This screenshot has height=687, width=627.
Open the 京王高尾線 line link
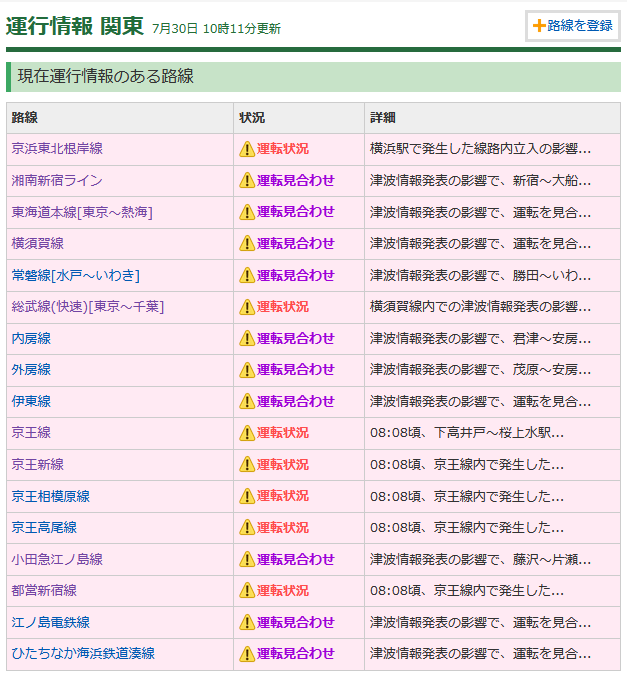pos(44,527)
